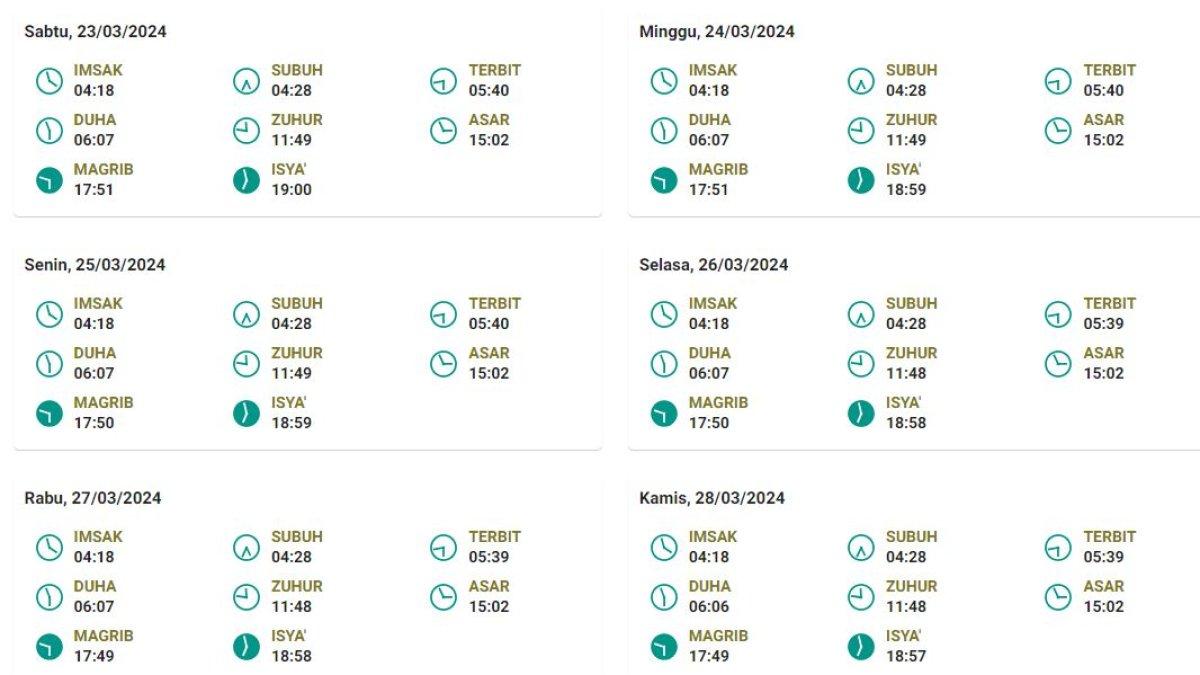
Task: Select the Minggu, 24/03/2024 date heading
Action: (x=717, y=32)
